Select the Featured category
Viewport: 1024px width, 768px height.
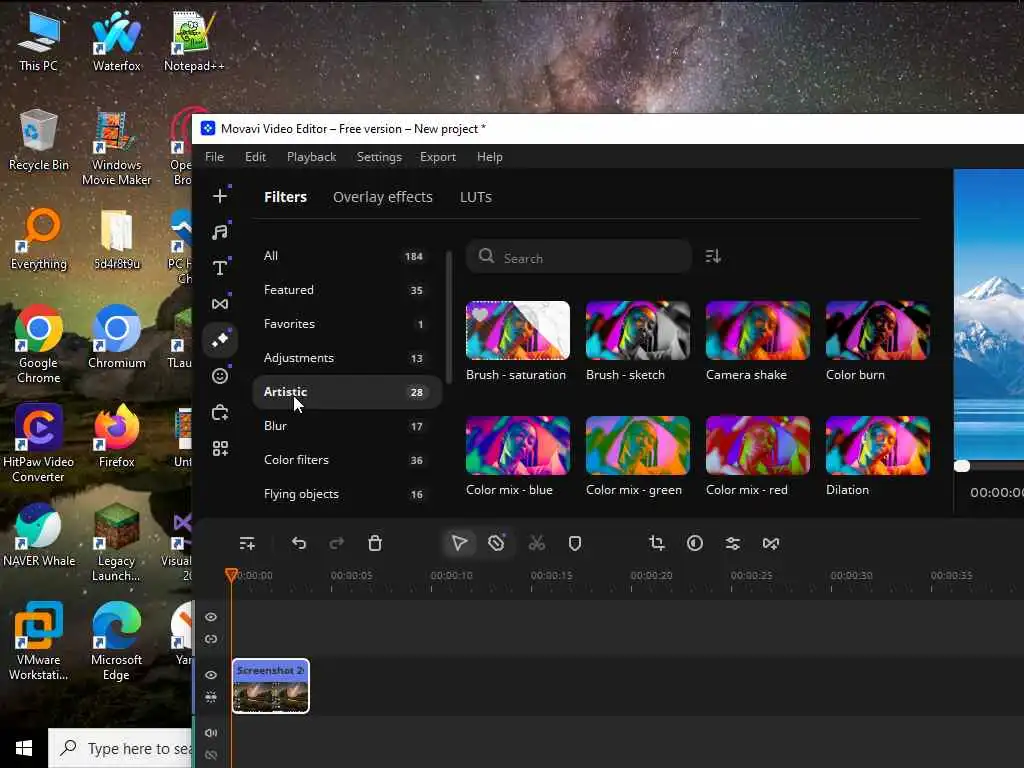point(346,290)
